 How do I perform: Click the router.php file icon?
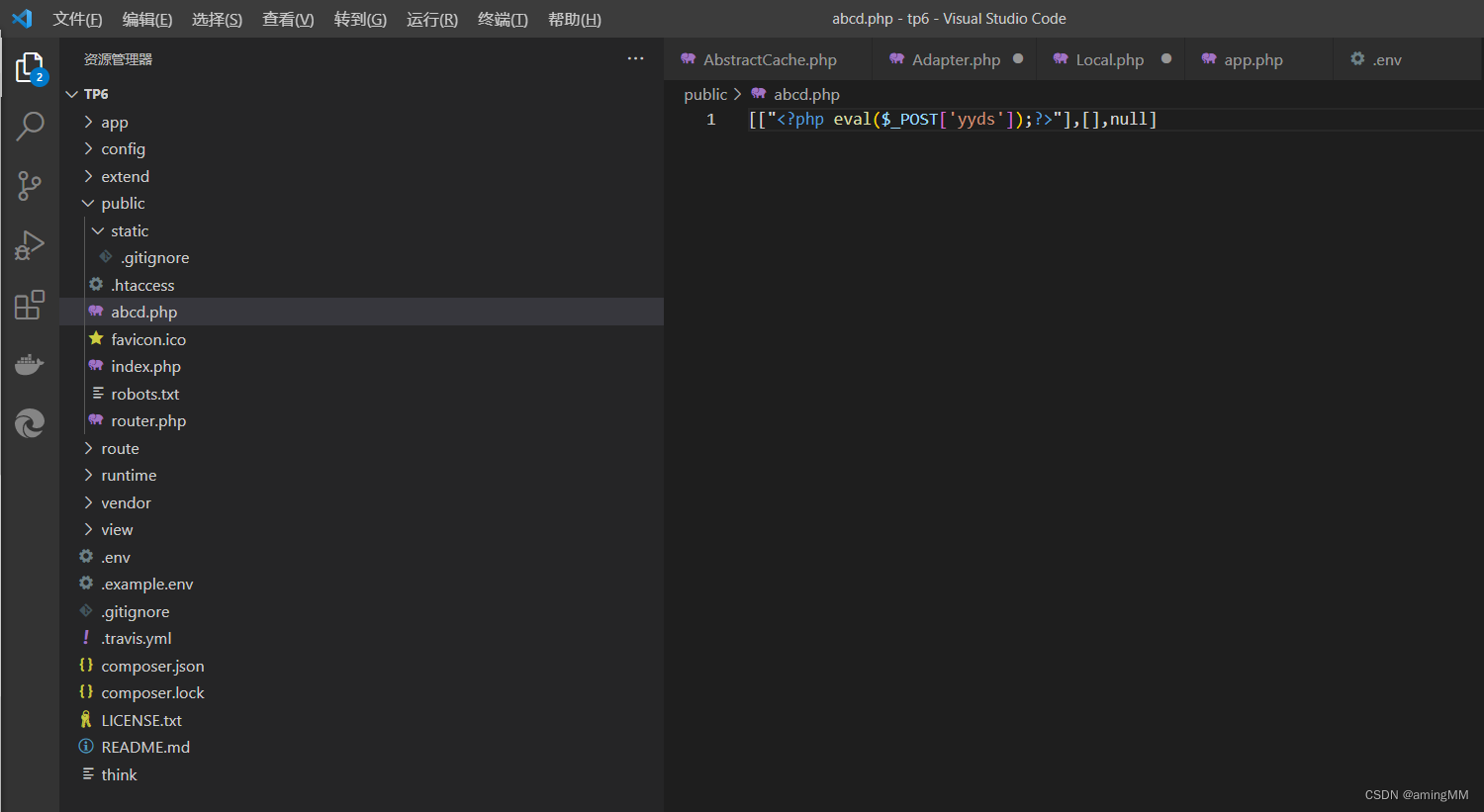[x=96, y=420]
